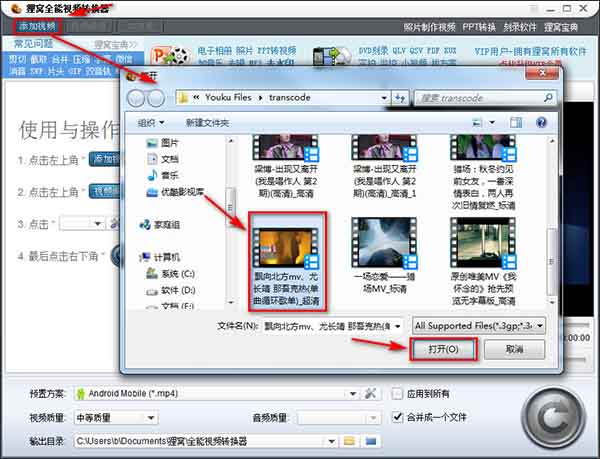Click the change view icon in the dialog toolbar
The image size is (600, 459).
477,123
